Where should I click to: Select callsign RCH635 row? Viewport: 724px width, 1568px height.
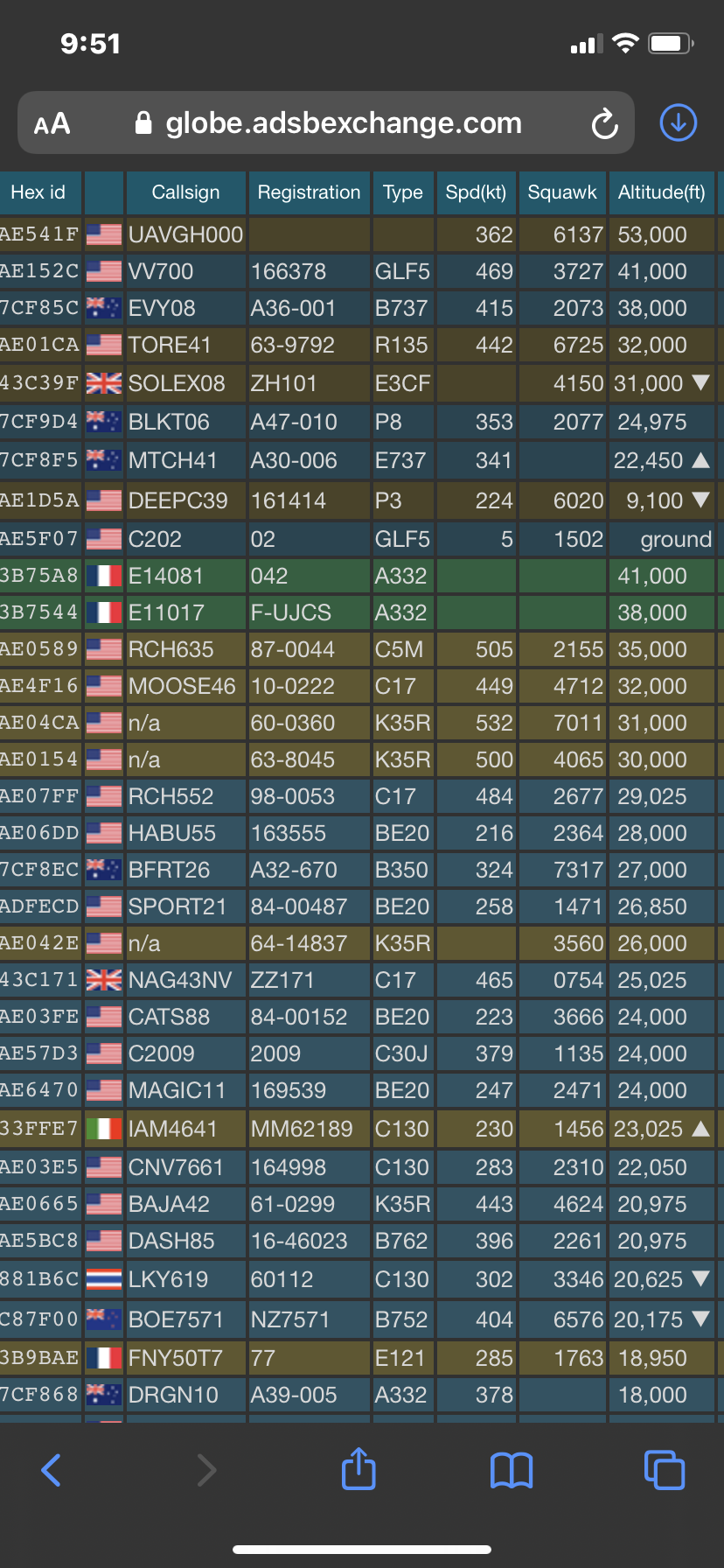(359, 649)
